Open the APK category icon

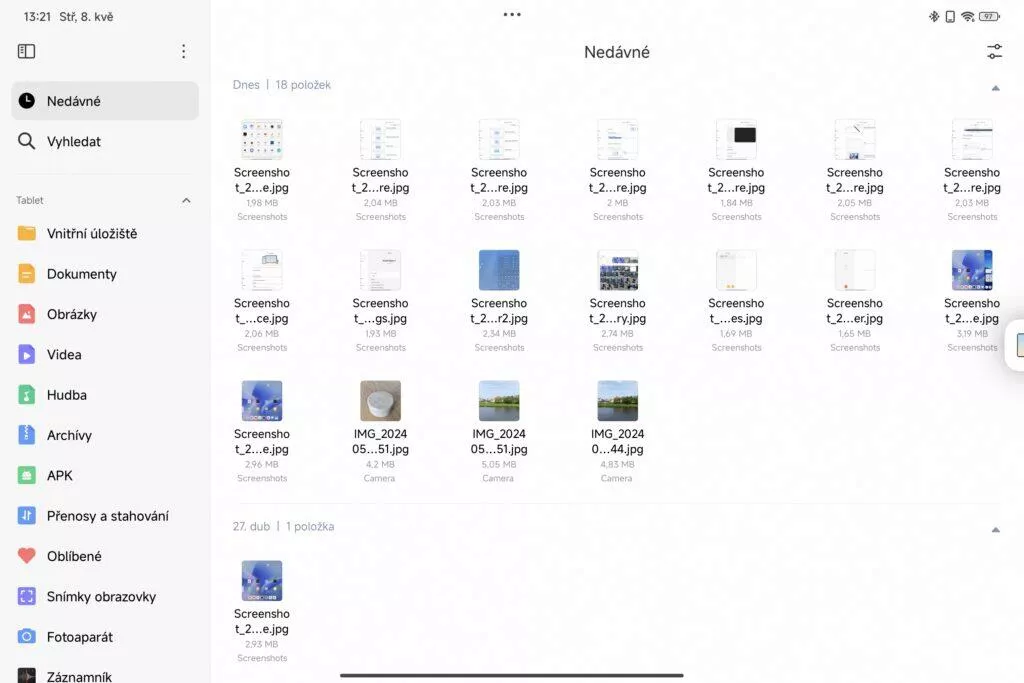26,475
